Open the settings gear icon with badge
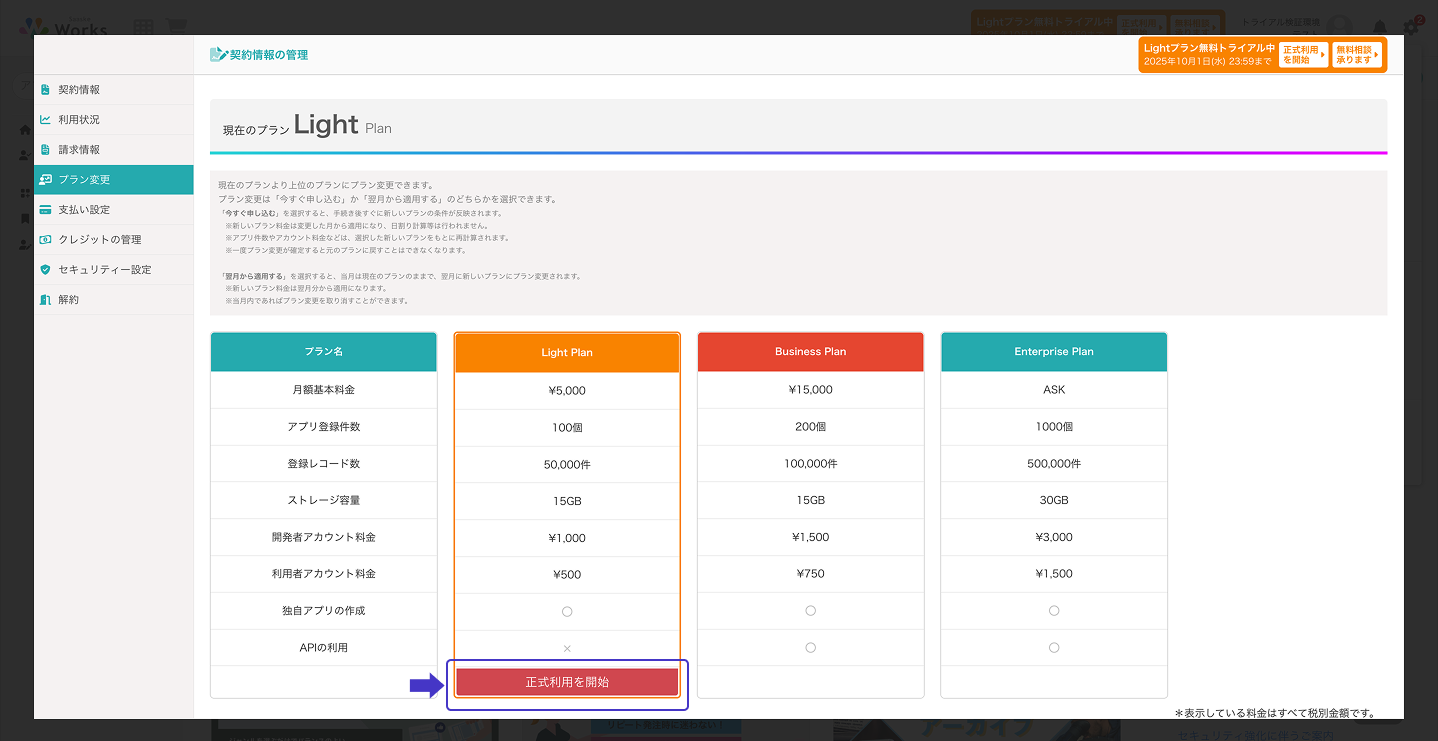The image size is (1438, 741). (x=1412, y=27)
